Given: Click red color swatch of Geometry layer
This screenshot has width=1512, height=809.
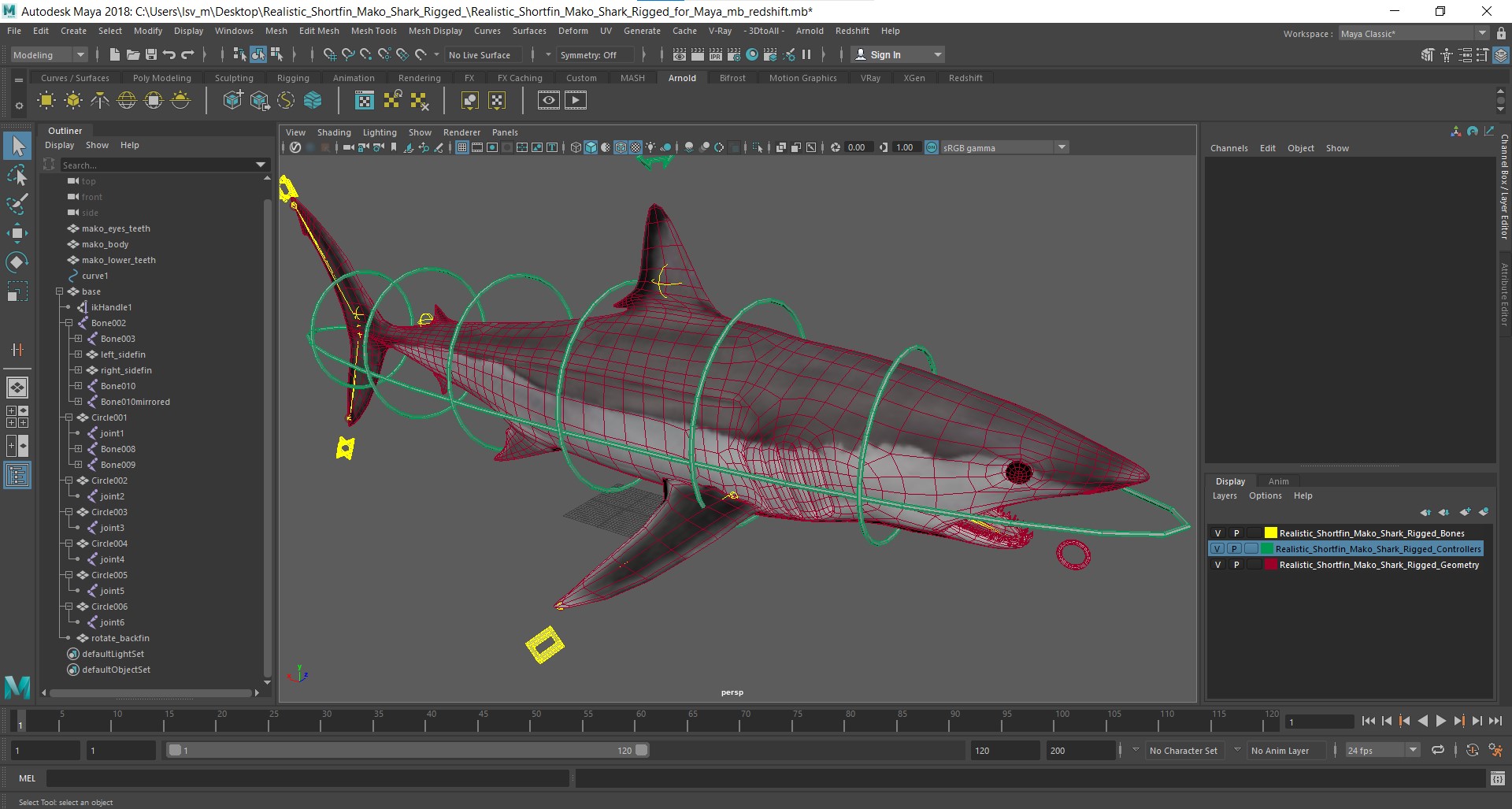Looking at the screenshot, I should (1270, 565).
